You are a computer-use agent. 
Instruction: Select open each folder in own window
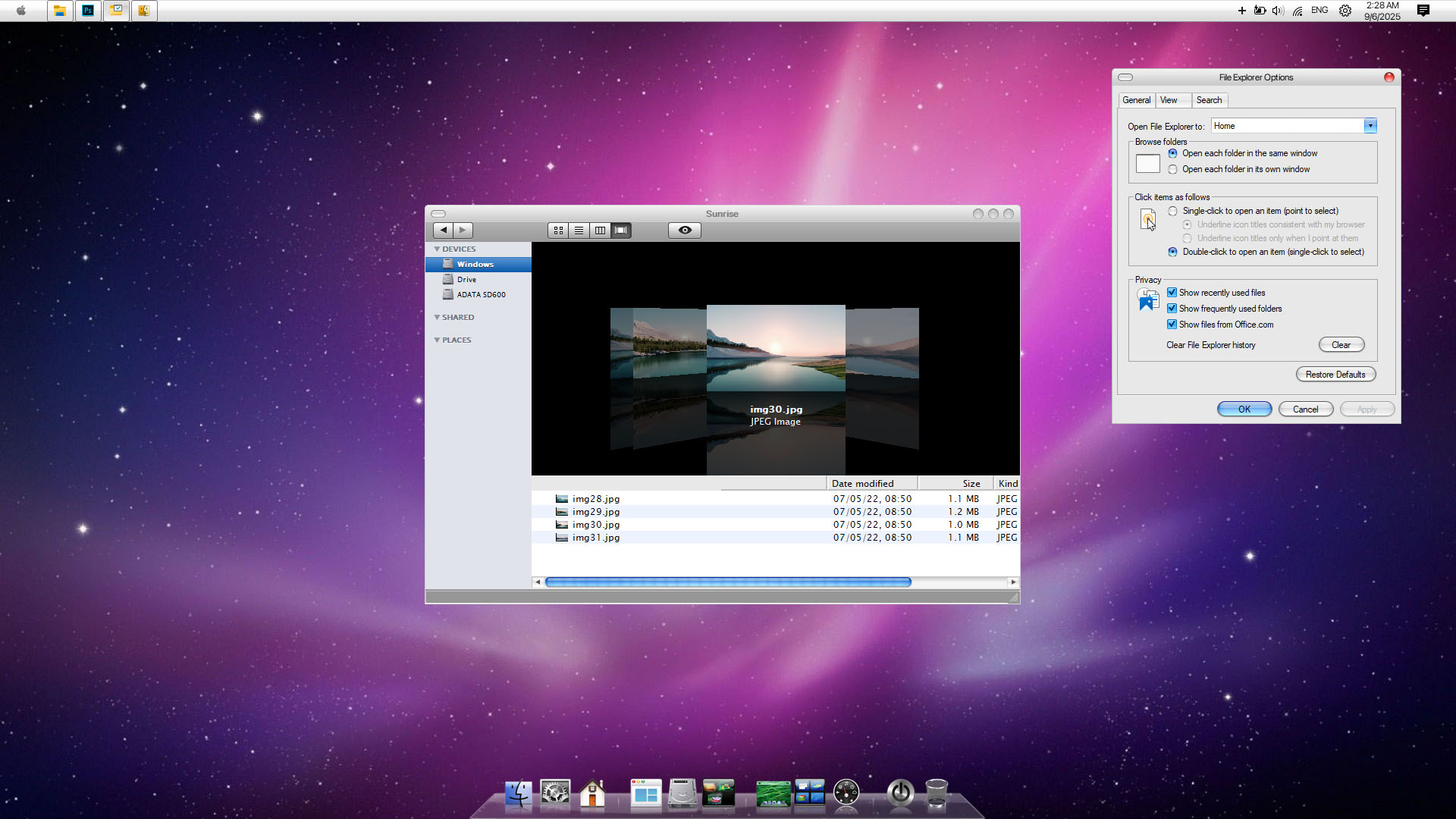[x=1173, y=170]
